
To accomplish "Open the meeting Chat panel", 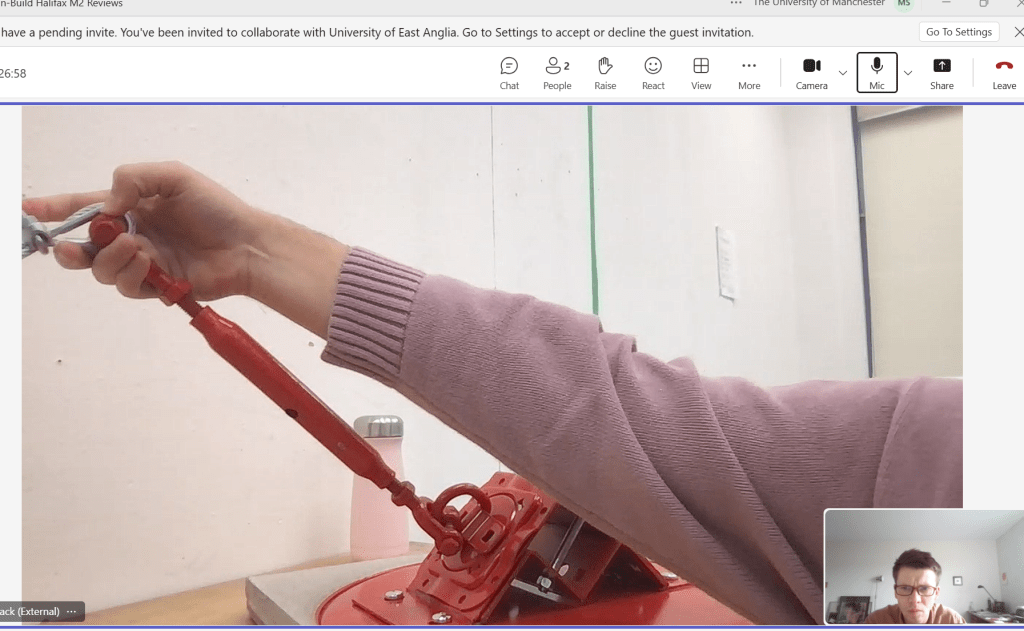I will coord(509,73).
